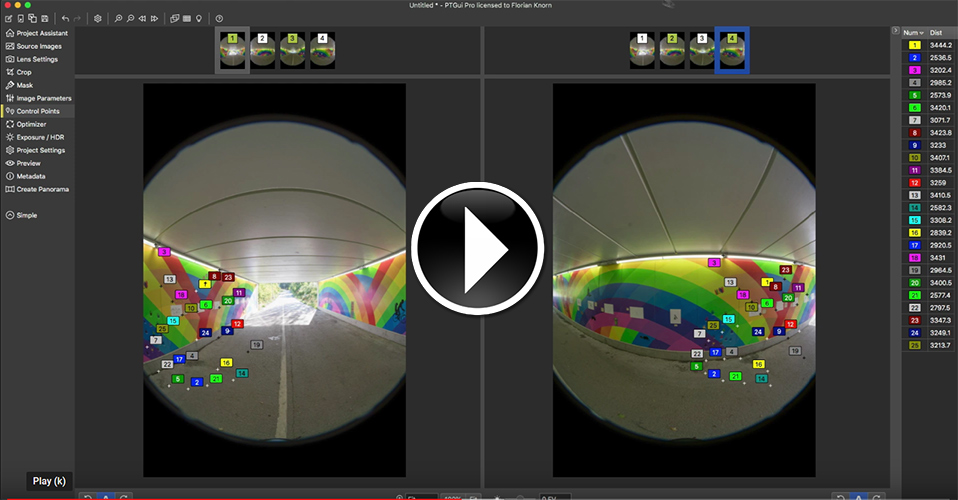Open the gear settings icon in the toolbar
Screen dimensions: 958x500
(x=98, y=19)
